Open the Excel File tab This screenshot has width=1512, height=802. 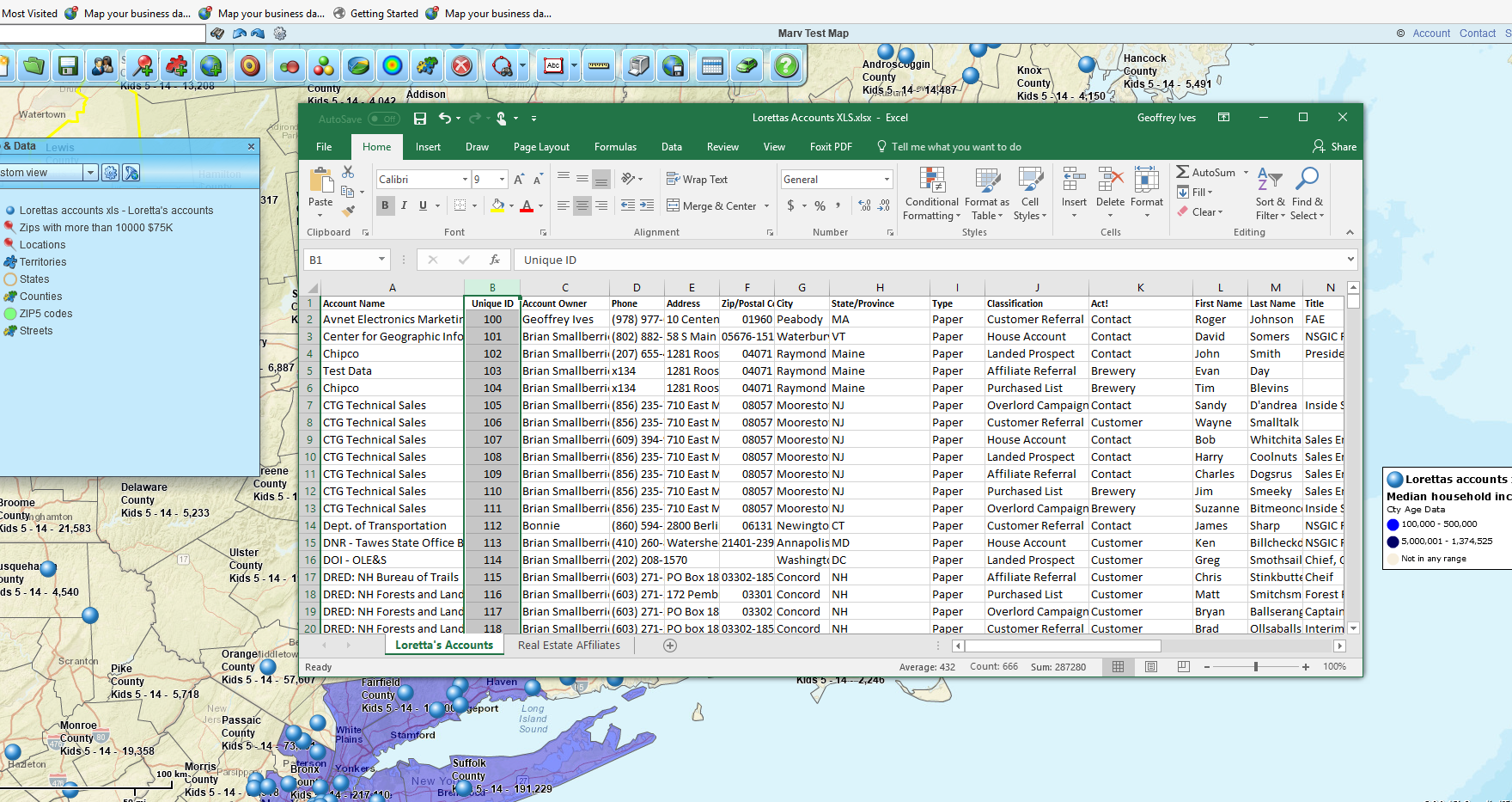pos(324,147)
